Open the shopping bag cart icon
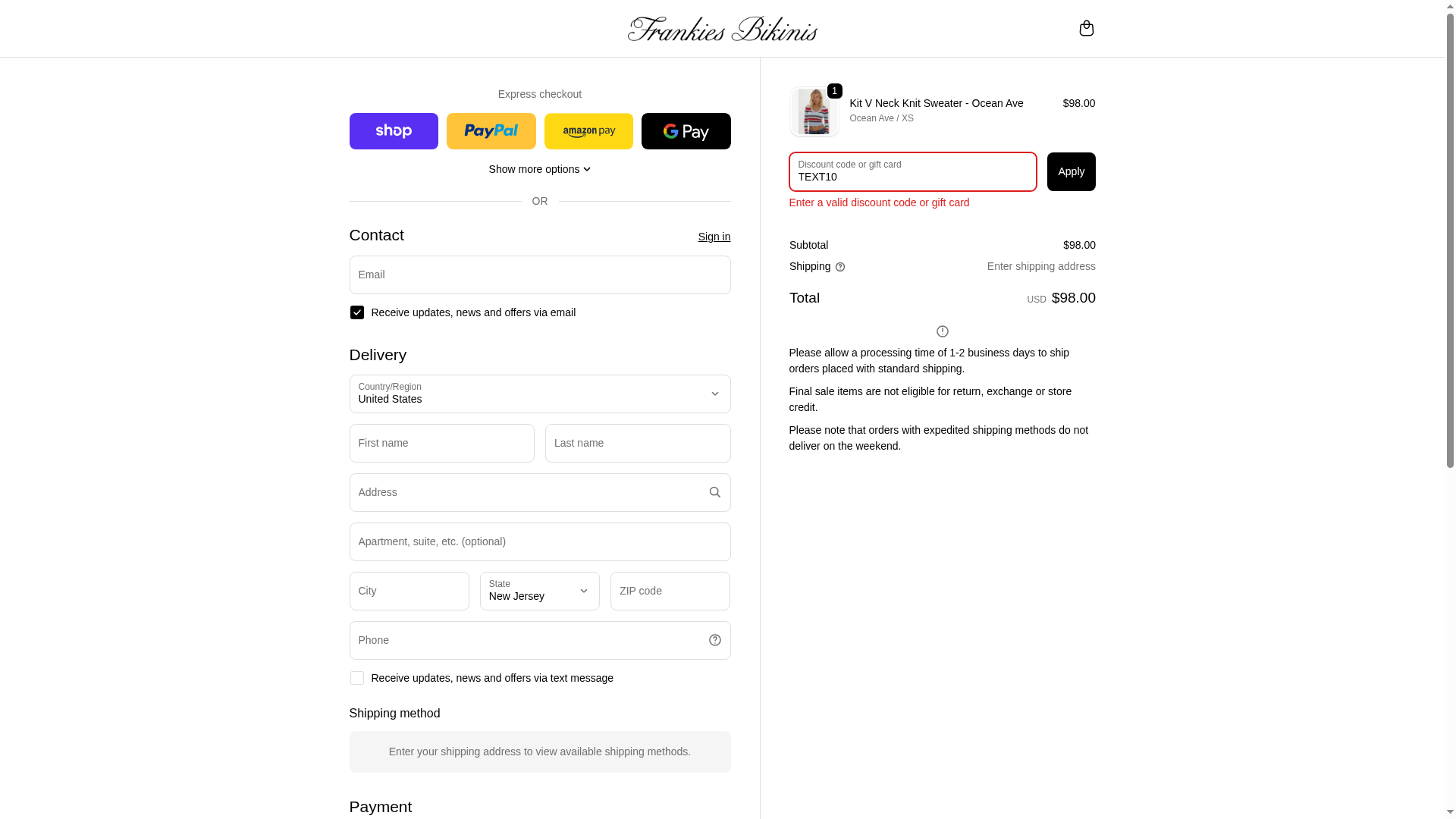The image size is (1456, 819). (1086, 28)
